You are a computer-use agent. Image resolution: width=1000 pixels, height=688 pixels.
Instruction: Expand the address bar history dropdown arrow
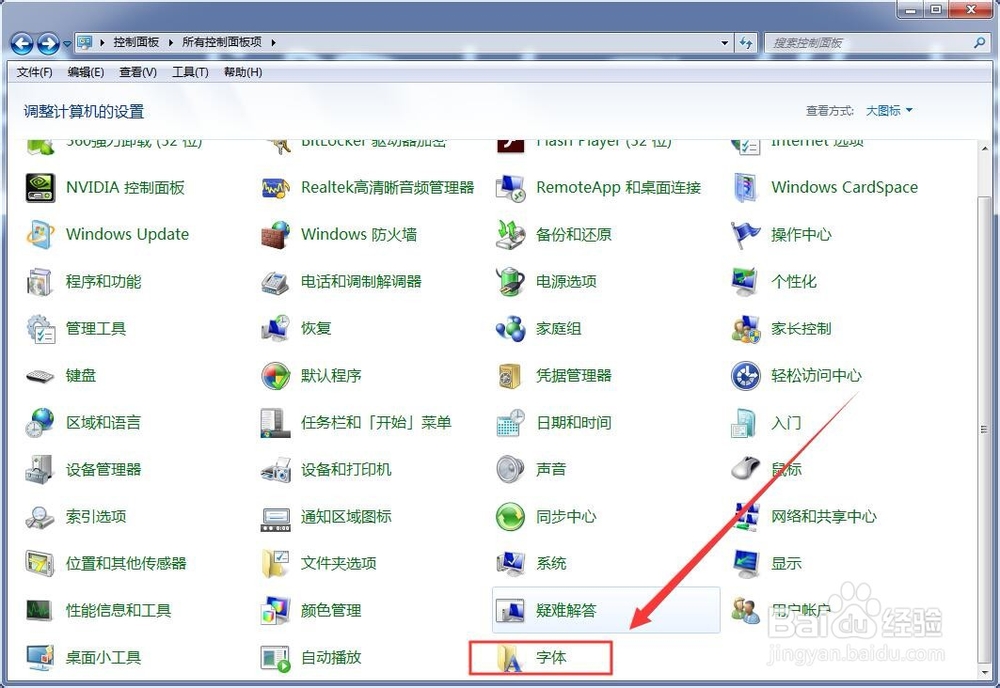(x=724, y=43)
